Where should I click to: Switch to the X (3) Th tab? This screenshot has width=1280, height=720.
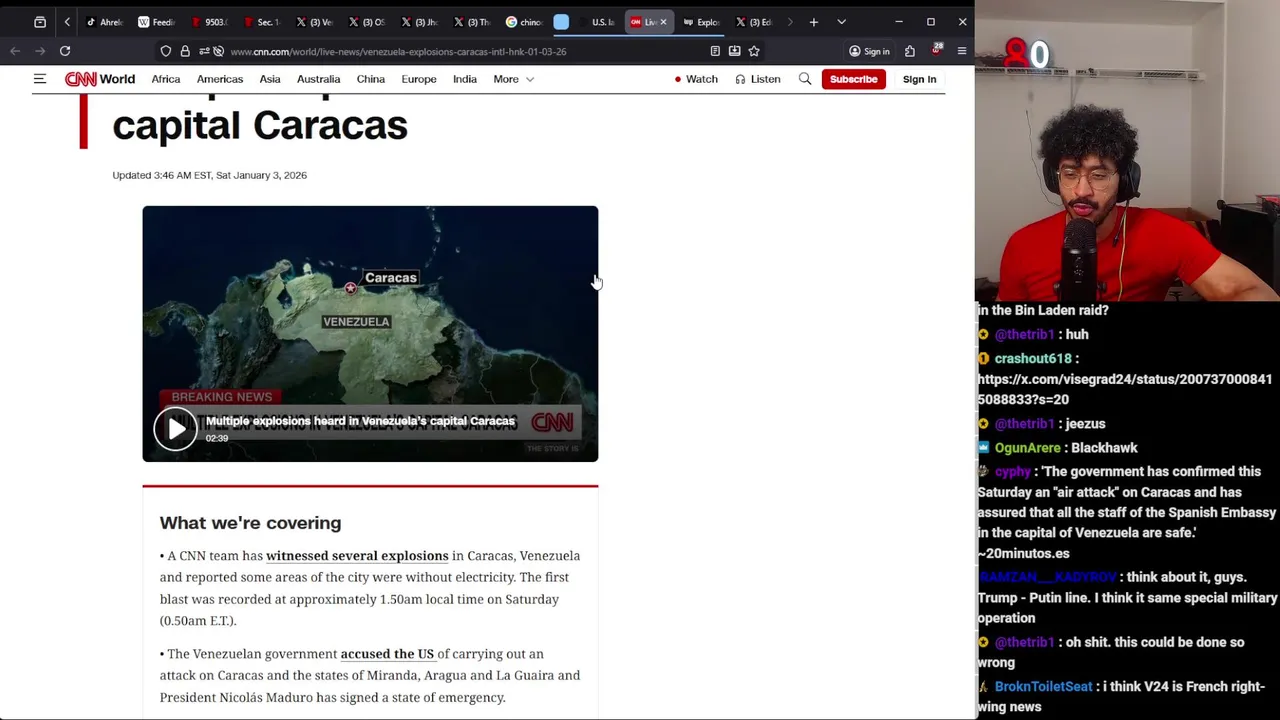point(472,22)
